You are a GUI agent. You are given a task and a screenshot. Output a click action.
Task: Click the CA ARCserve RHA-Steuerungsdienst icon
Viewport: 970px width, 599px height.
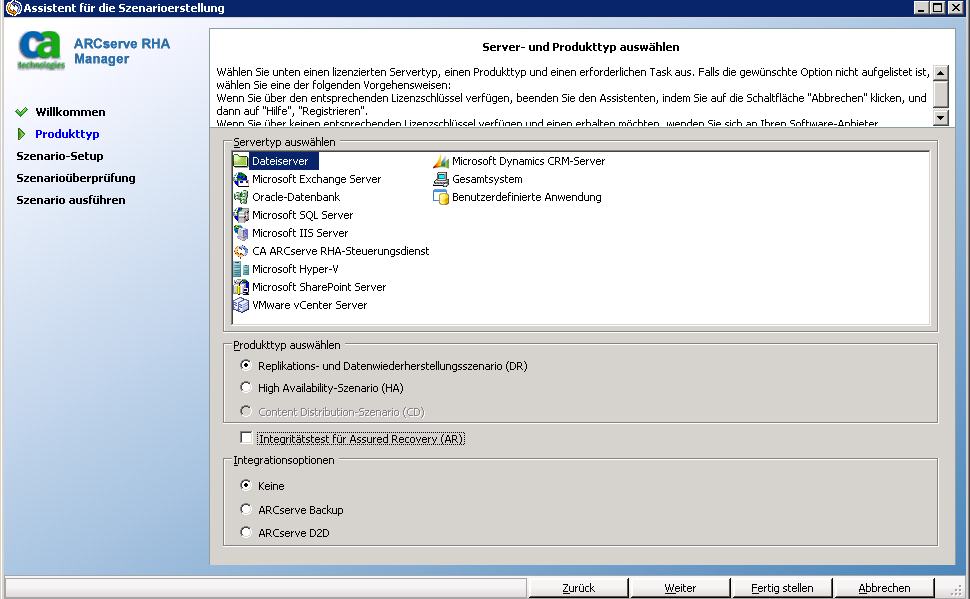(x=241, y=251)
